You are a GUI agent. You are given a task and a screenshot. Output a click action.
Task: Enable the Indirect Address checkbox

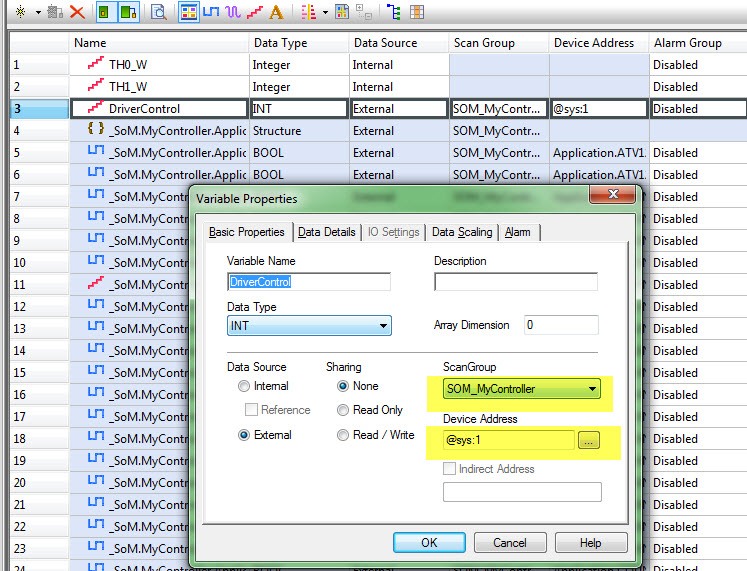pyautogui.click(x=449, y=469)
